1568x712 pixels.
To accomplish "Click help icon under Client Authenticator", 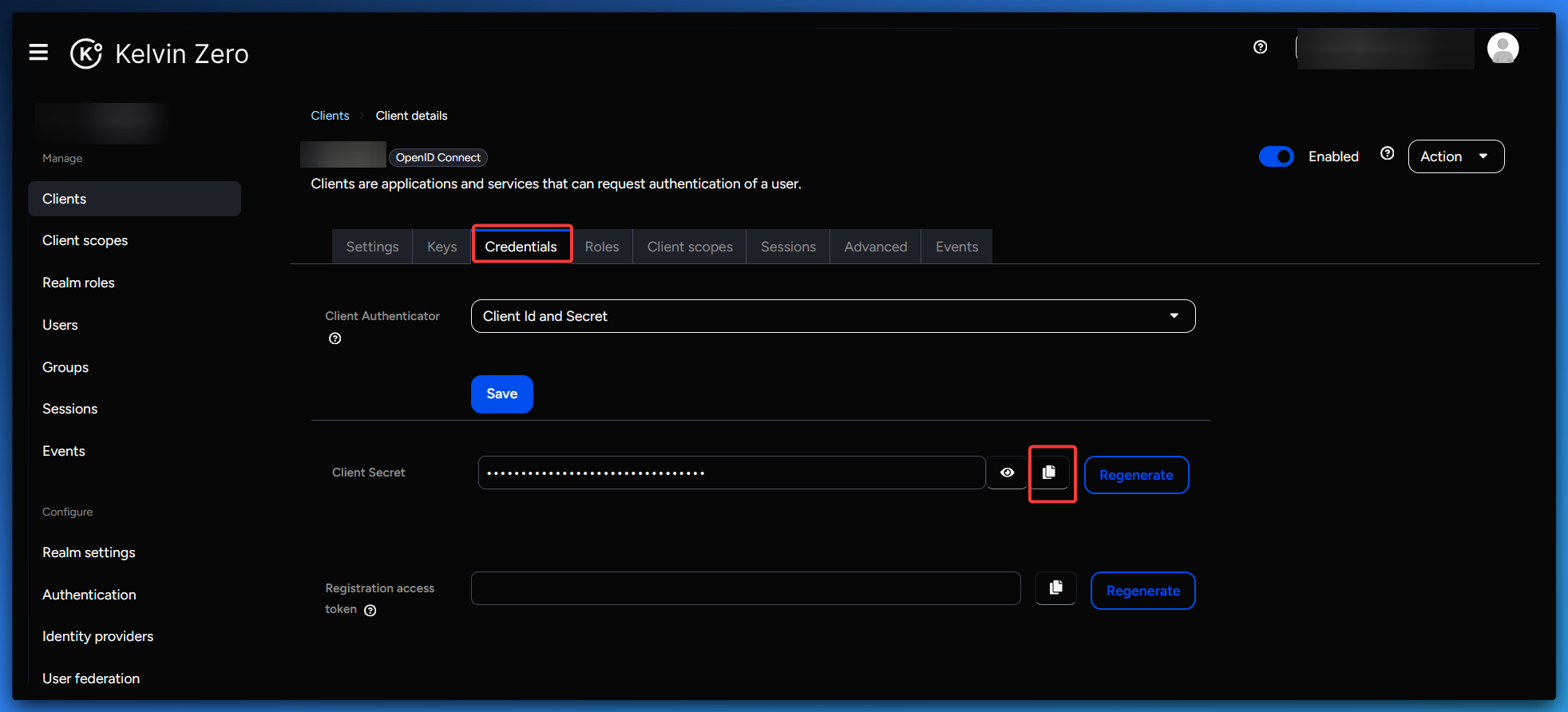I will [x=335, y=338].
